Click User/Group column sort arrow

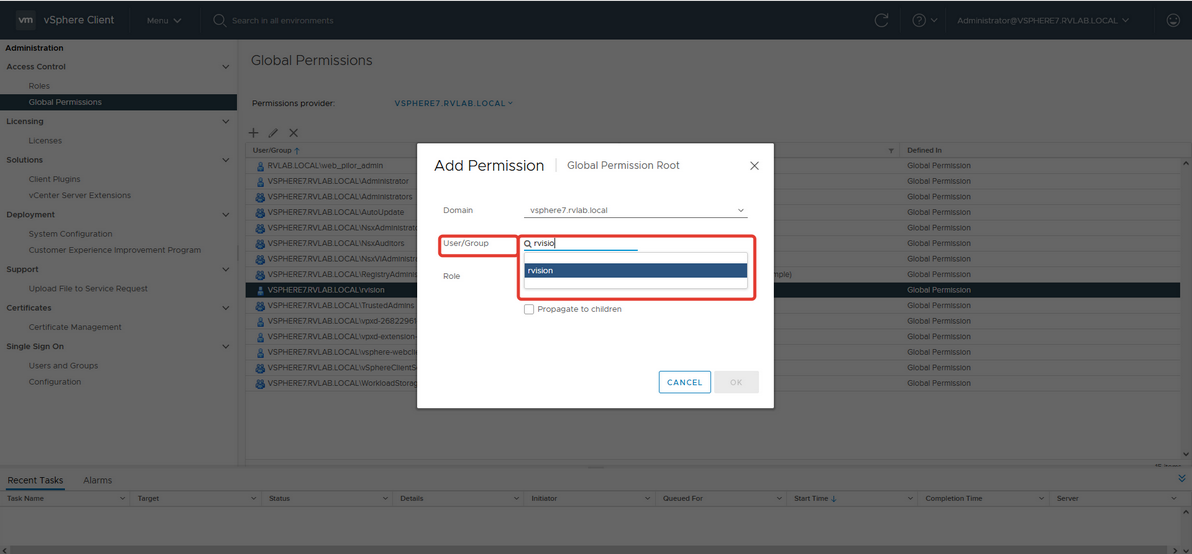pyautogui.click(x=296, y=150)
